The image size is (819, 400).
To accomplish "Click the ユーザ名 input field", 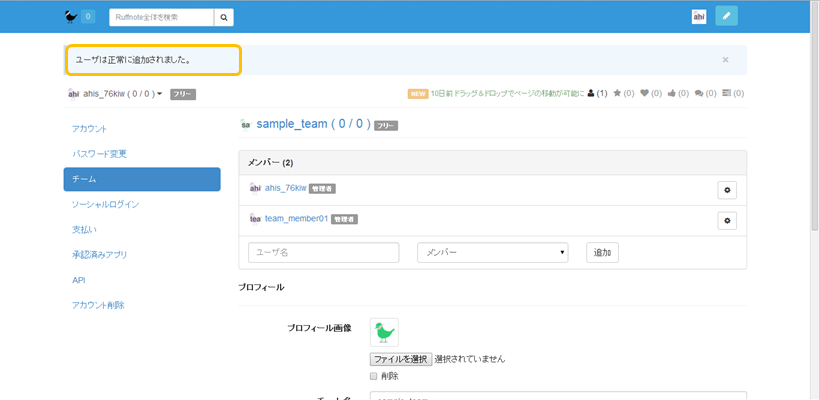I will pyautogui.click(x=323, y=253).
